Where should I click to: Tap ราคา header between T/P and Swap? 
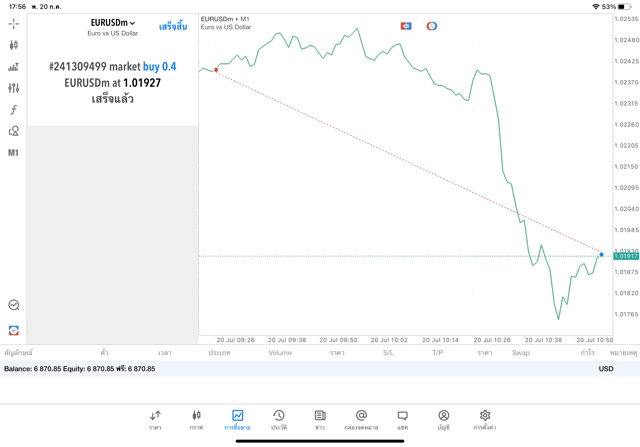point(485,353)
